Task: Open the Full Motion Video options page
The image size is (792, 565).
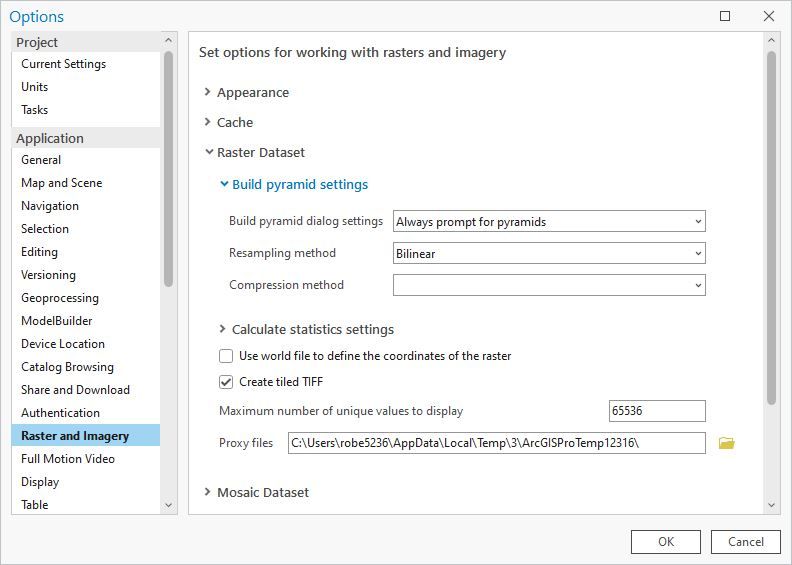Action: pos(68,459)
